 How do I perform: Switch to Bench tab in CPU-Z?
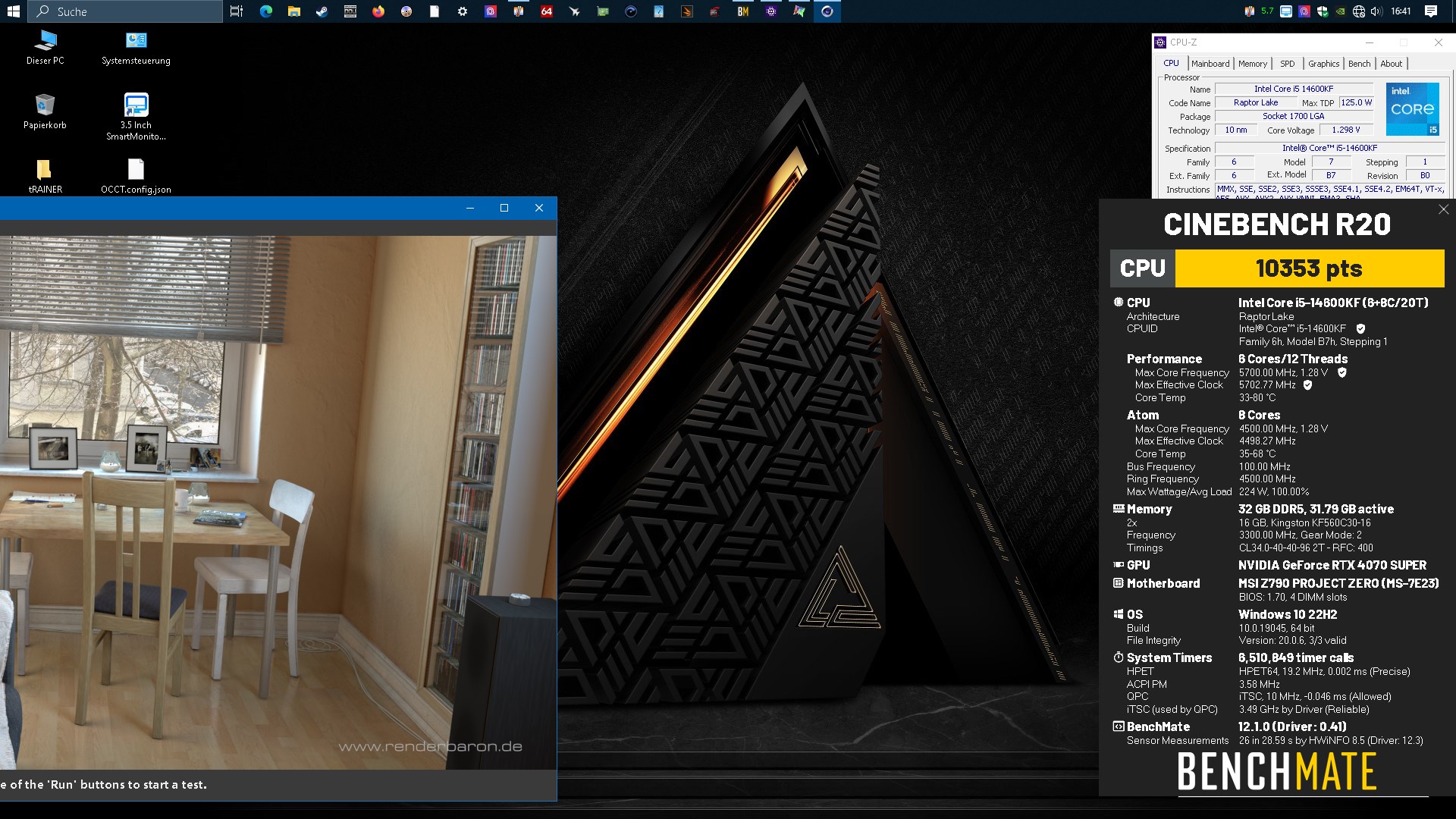point(1360,64)
